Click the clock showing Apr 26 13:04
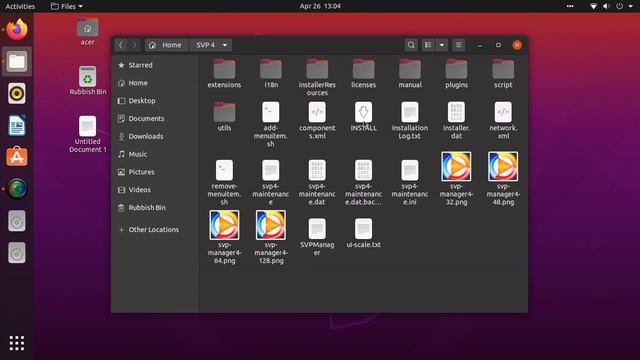 (x=320, y=6)
